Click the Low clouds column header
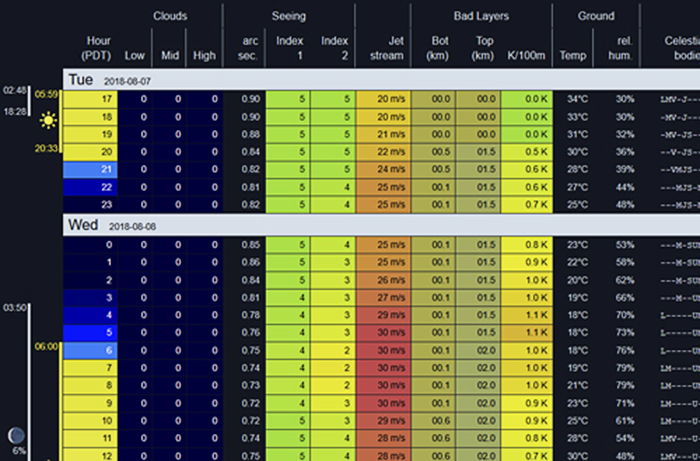This screenshot has height=461, width=700. 134,56
